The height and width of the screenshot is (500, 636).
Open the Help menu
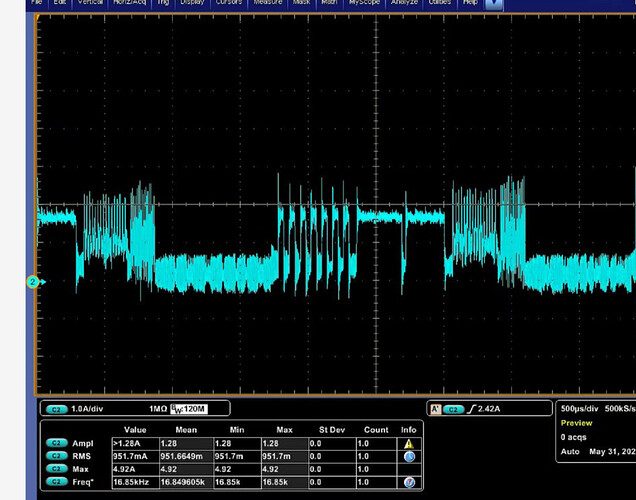(470, 2)
